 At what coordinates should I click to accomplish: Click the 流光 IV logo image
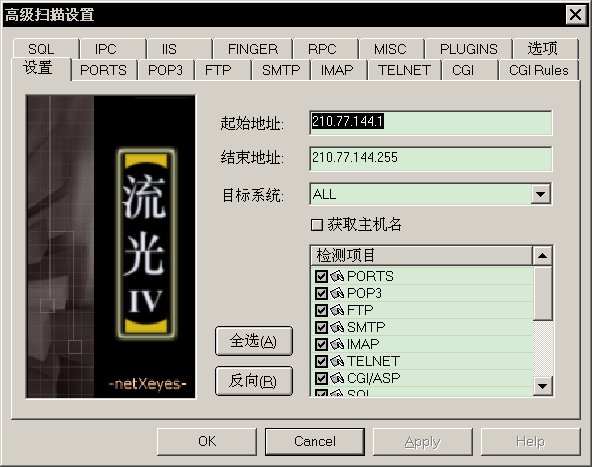click(111, 247)
